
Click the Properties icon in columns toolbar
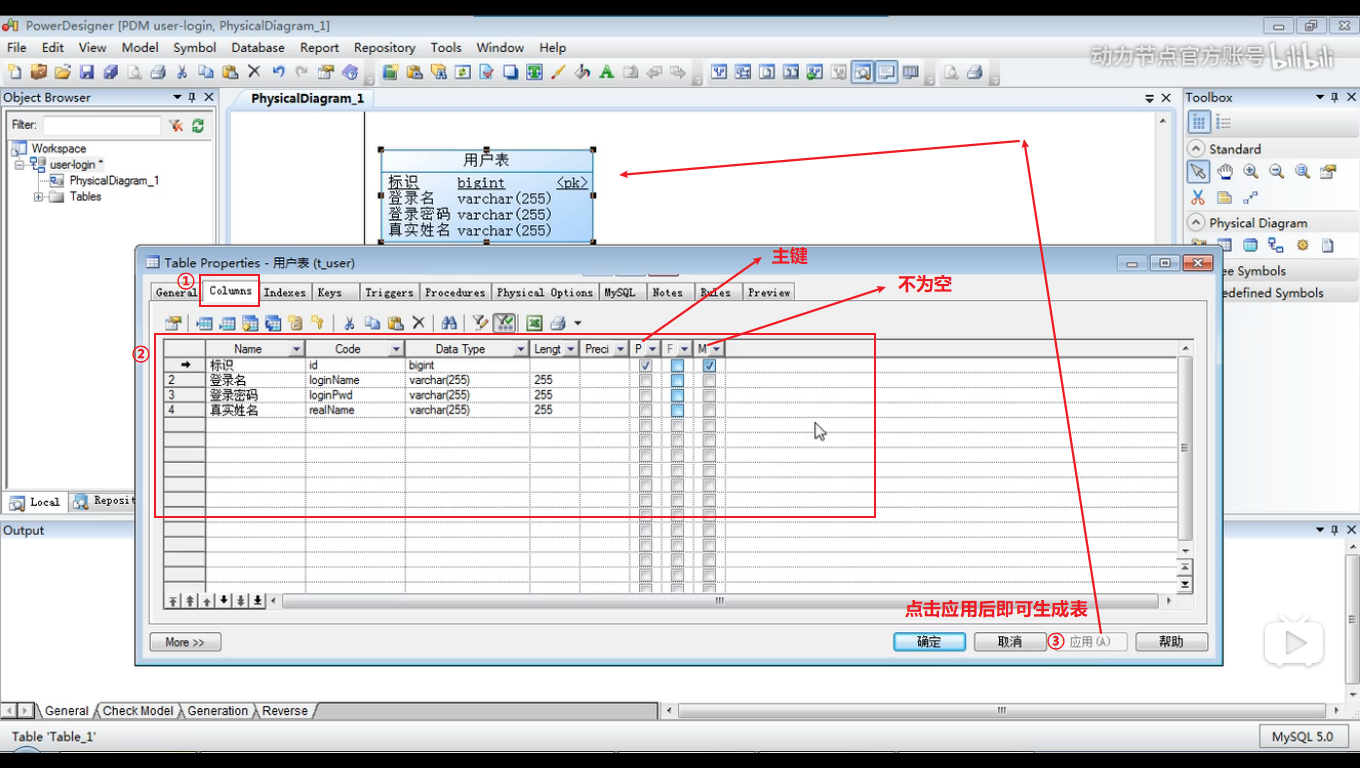173,323
